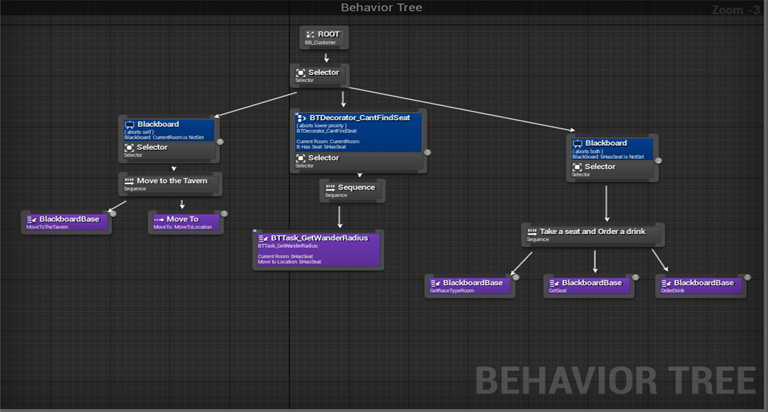
Task: Click the Blackboard decorator icon for CurrentRoom
Action: pos(130,124)
